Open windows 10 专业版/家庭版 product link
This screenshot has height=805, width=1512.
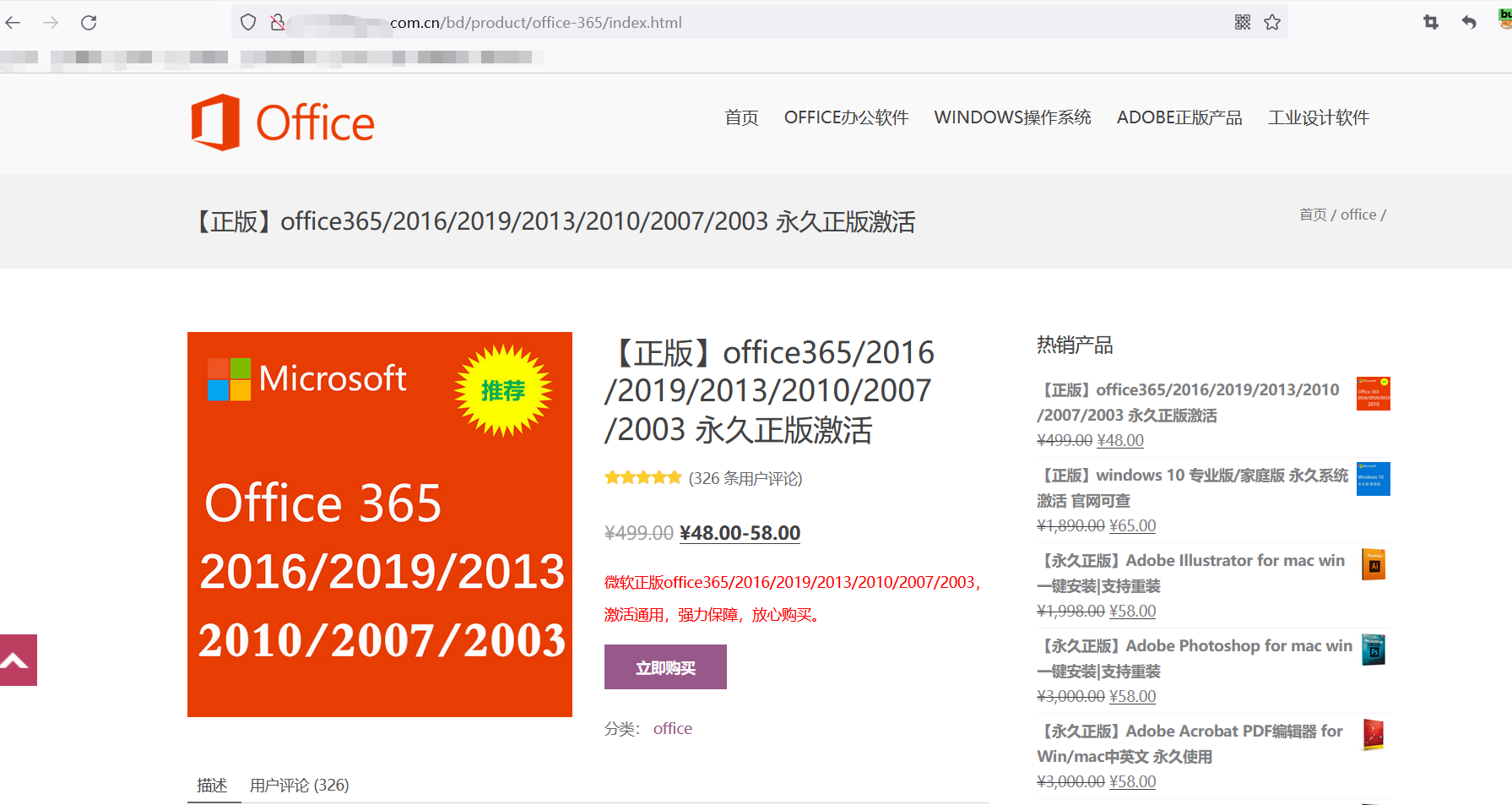1192,488
